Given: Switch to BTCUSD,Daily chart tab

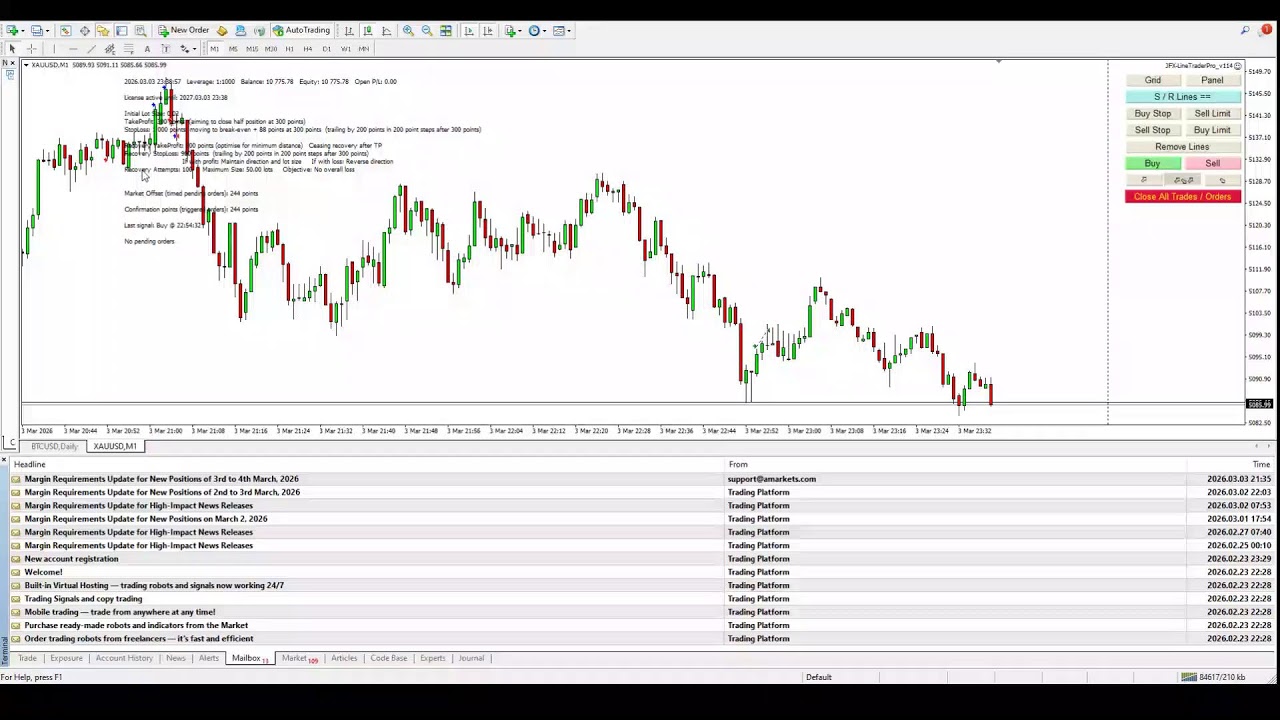Looking at the screenshot, I should 54,446.
